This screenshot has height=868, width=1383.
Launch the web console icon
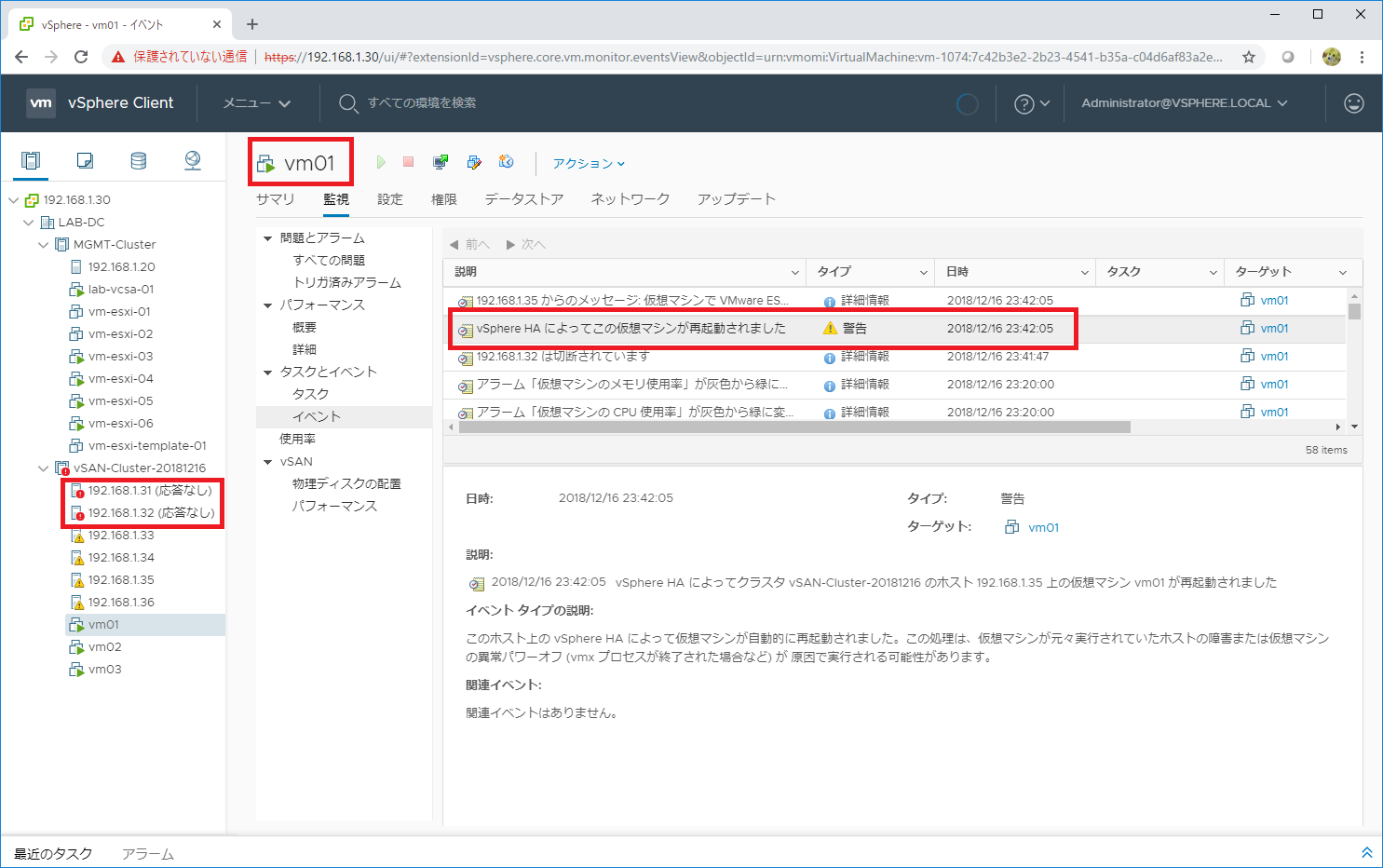441,162
